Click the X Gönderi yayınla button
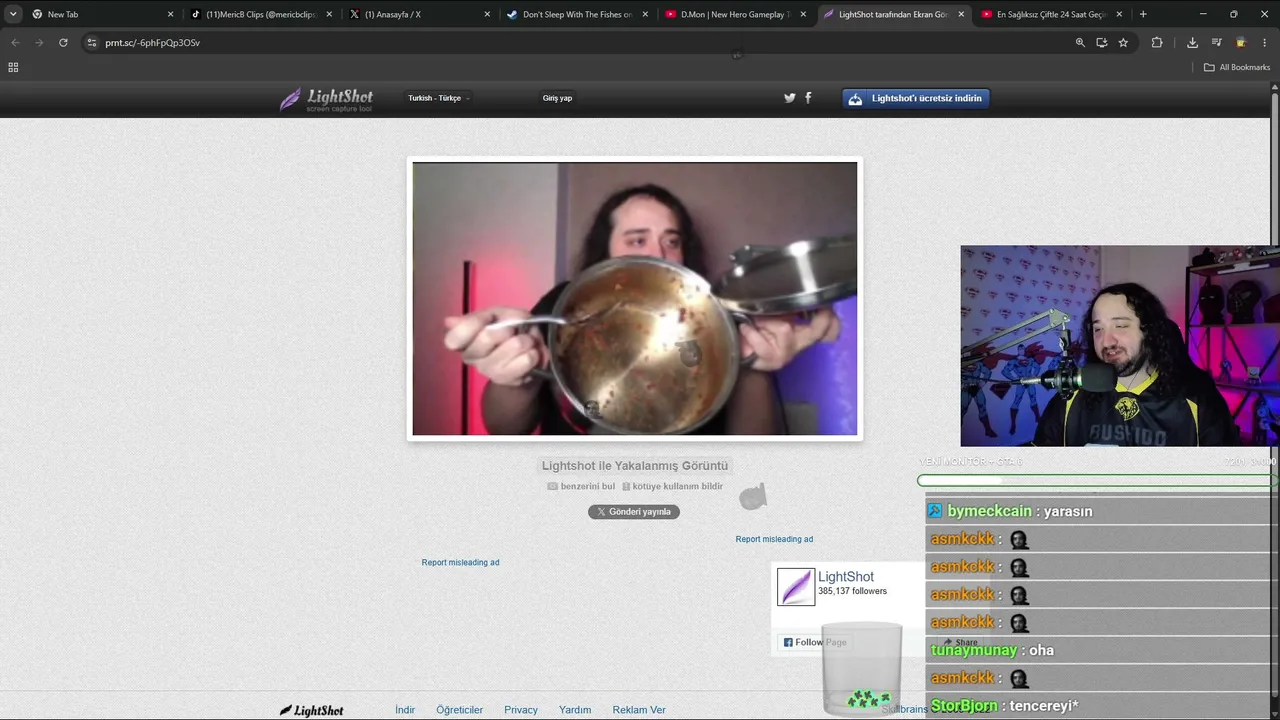The image size is (1280, 720). pos(634,512)
